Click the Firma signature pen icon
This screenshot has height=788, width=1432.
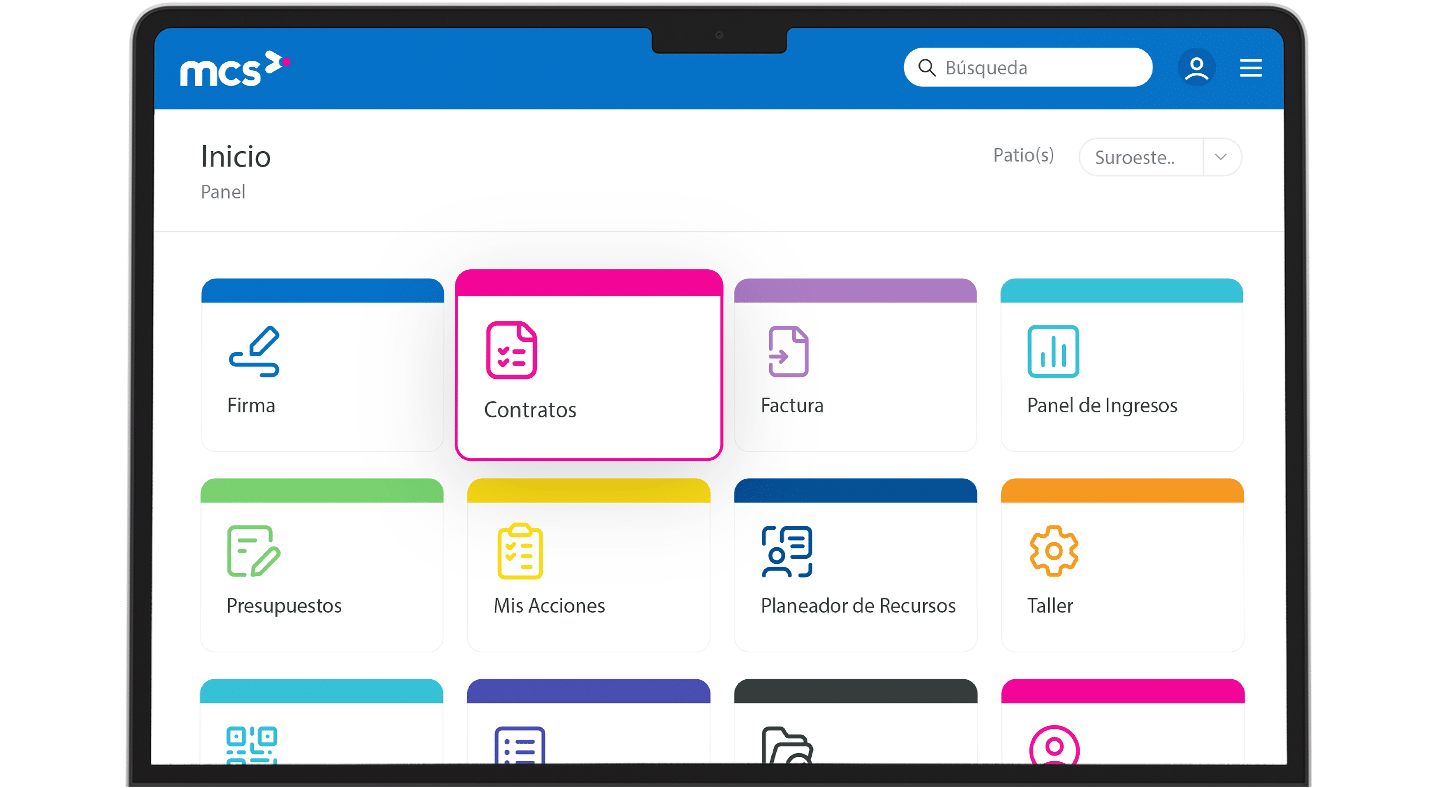click(x=255, y=351)
